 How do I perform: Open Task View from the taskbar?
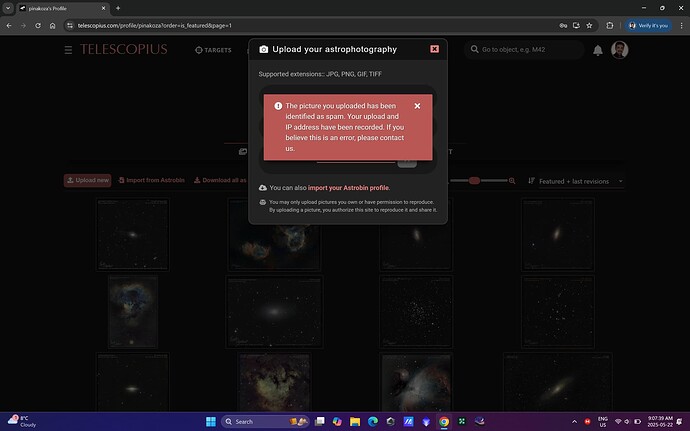click(x=319, y=422)
